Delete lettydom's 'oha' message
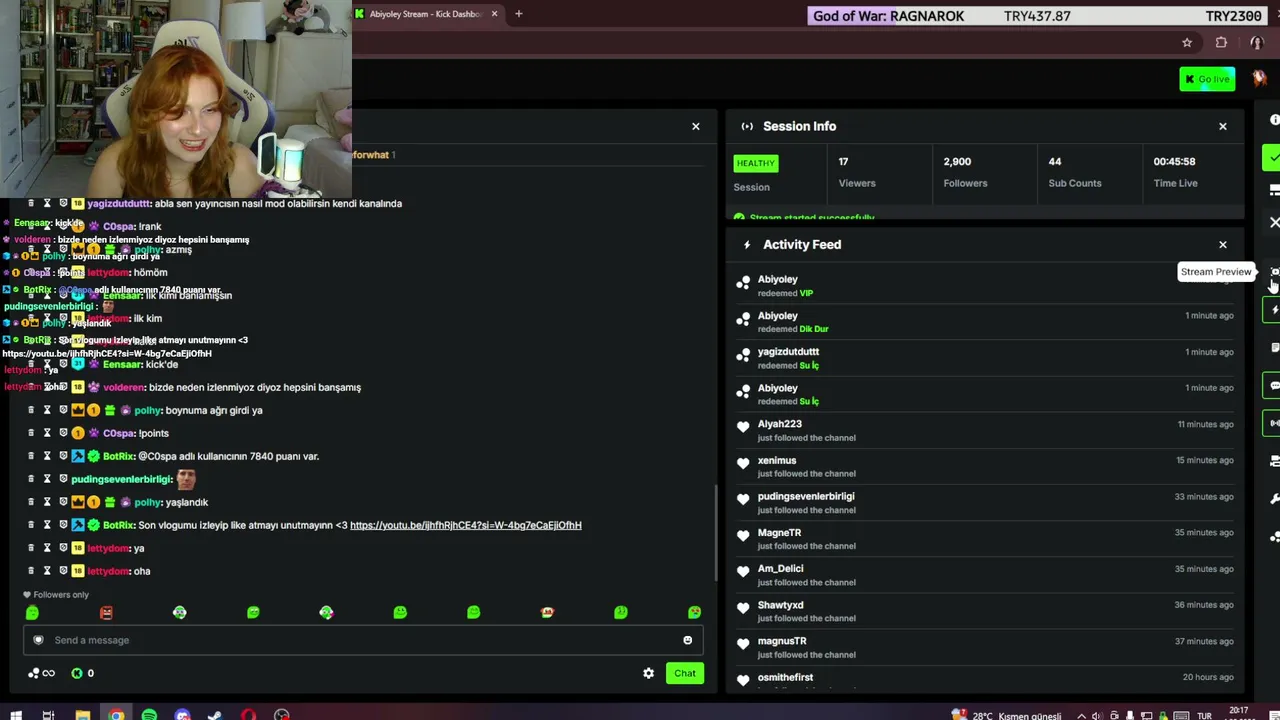This screenshot has height=720, width=1280. [31, 571]
